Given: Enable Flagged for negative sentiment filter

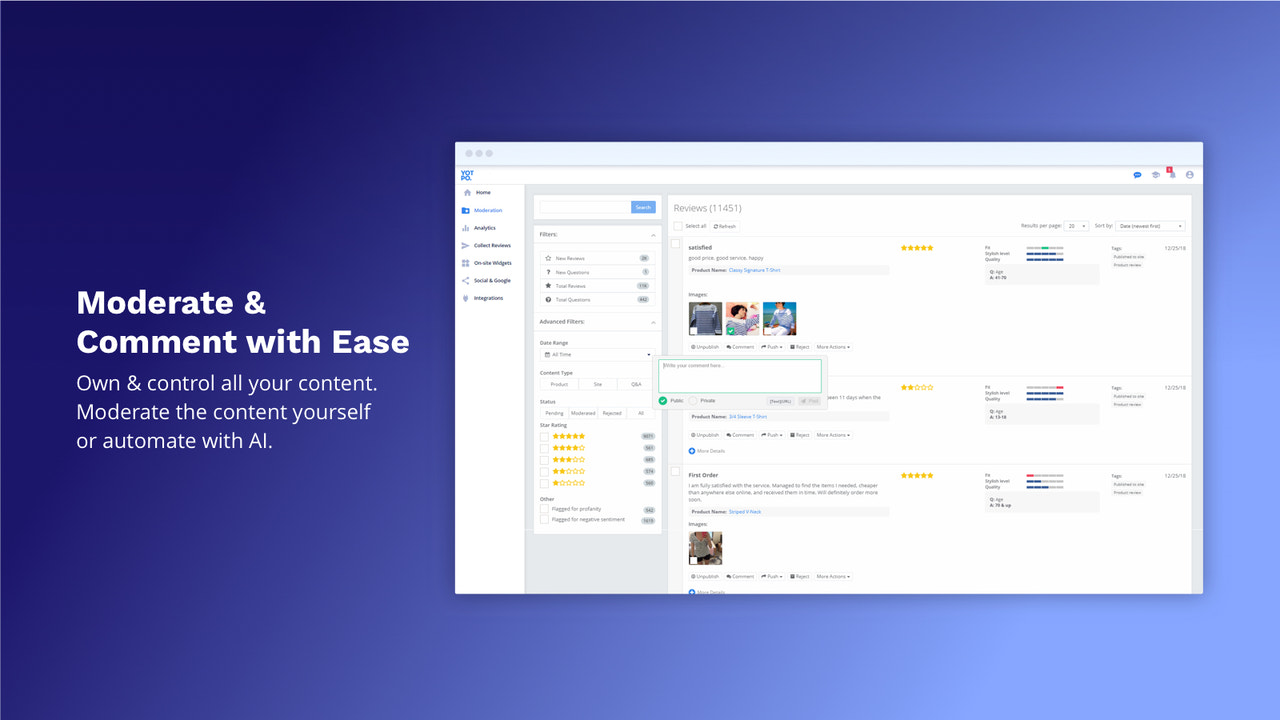Looking at the screenshot, I should [544, 520].
